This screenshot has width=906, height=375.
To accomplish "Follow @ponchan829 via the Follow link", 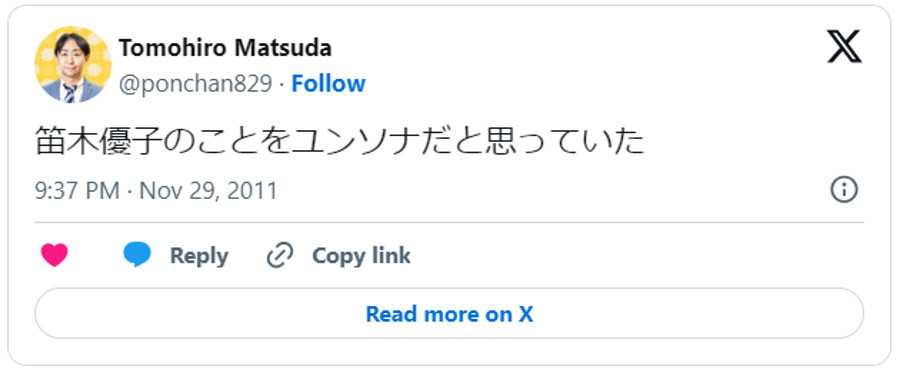I will [328, 84].
